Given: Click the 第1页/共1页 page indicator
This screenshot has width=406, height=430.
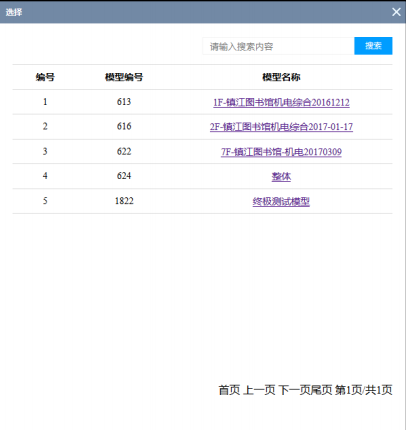Looking at the screenshot, I should pyautogui.click(x=364, y=390).
